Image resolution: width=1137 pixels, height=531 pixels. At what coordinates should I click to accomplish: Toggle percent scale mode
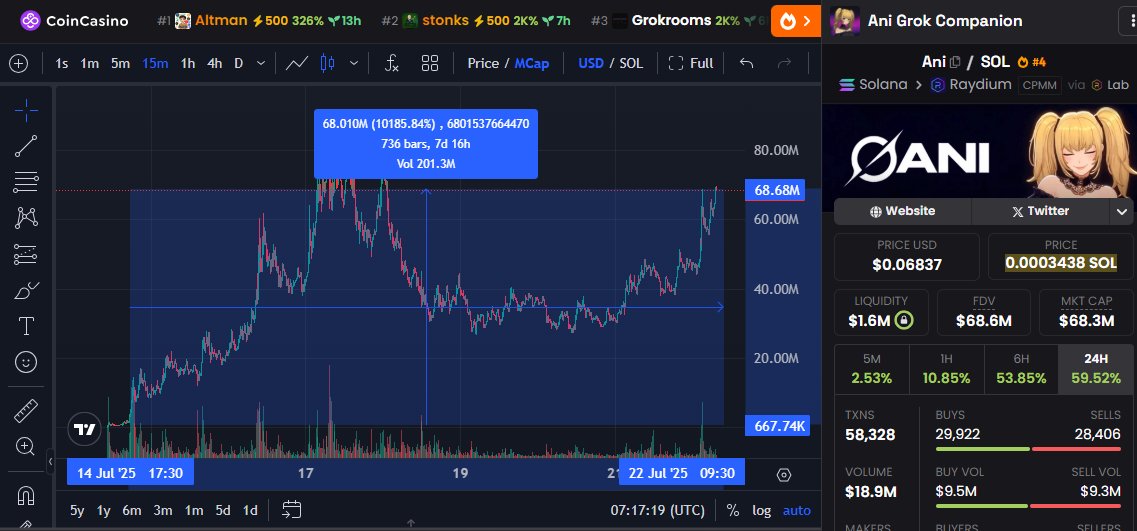(733, 511)
